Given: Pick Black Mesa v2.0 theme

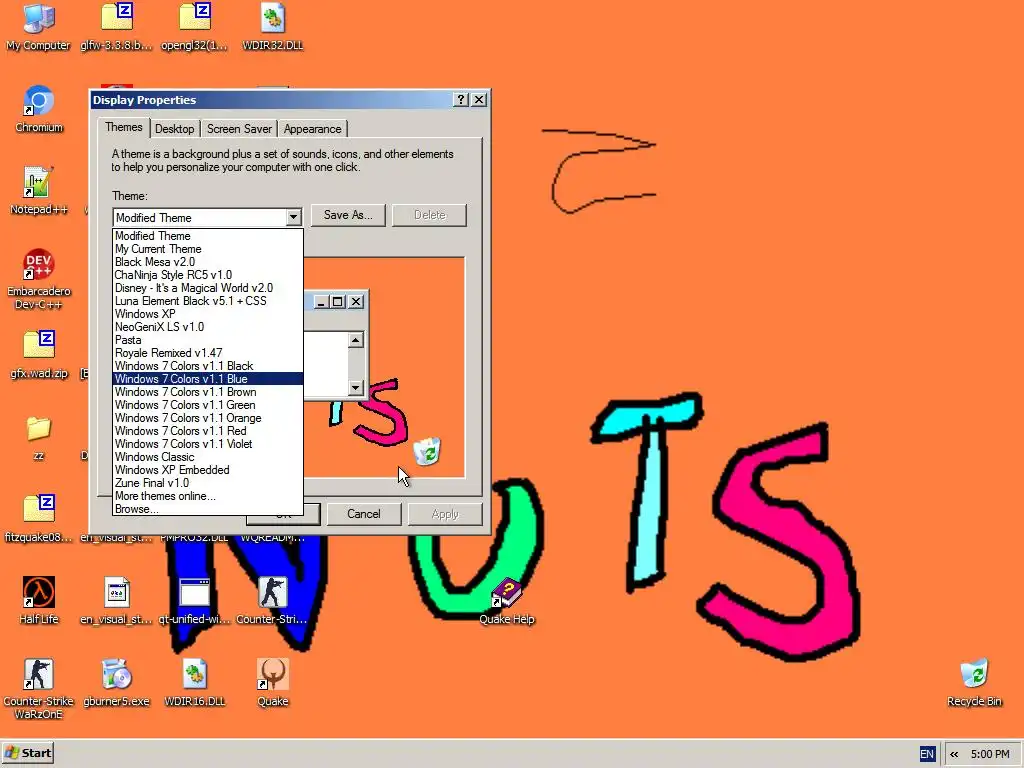Looking at the screenshot, I should coord(208,262).
